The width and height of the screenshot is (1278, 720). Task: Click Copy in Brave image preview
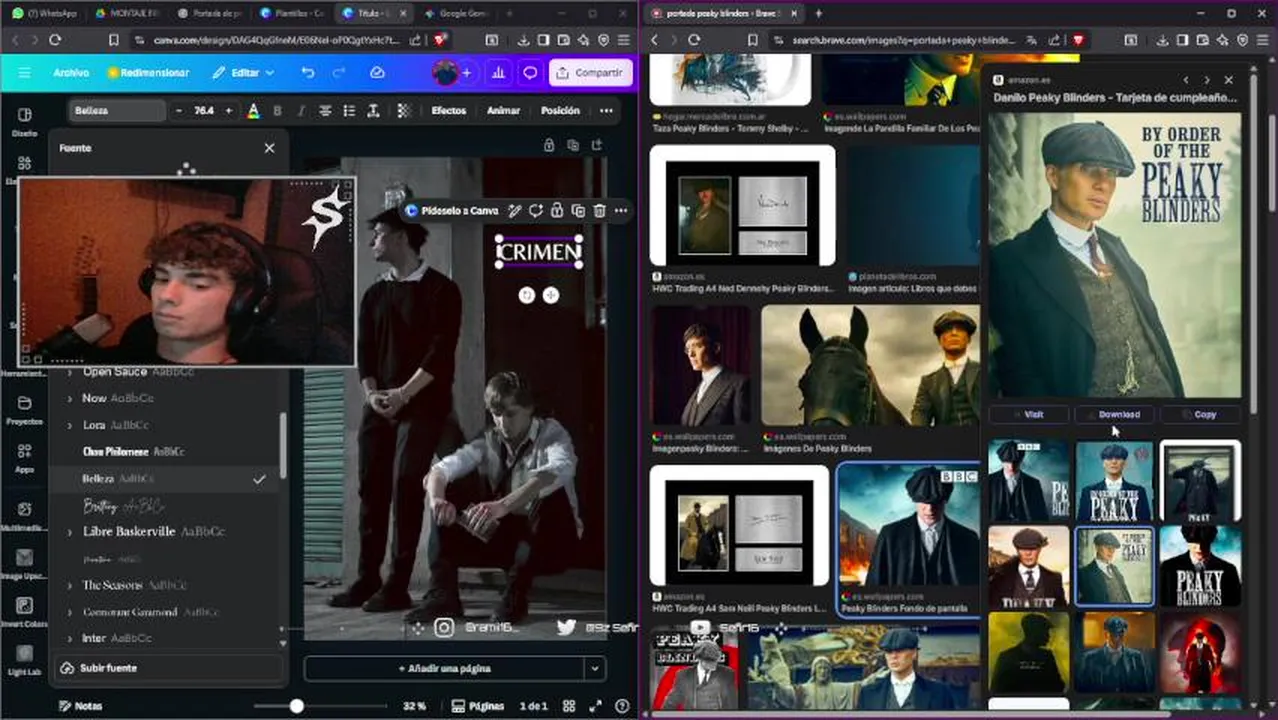(1200, 414)
